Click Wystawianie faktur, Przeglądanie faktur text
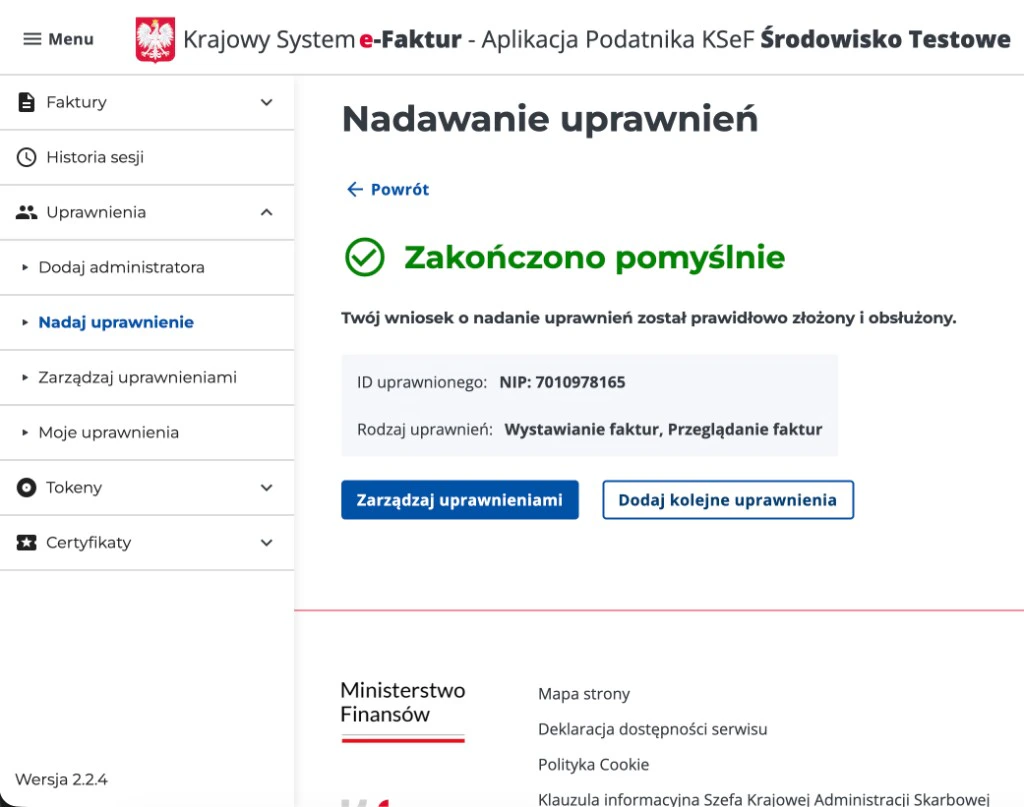The height and width of the screenshot is (807, 1024). click(x=664, y=429)
